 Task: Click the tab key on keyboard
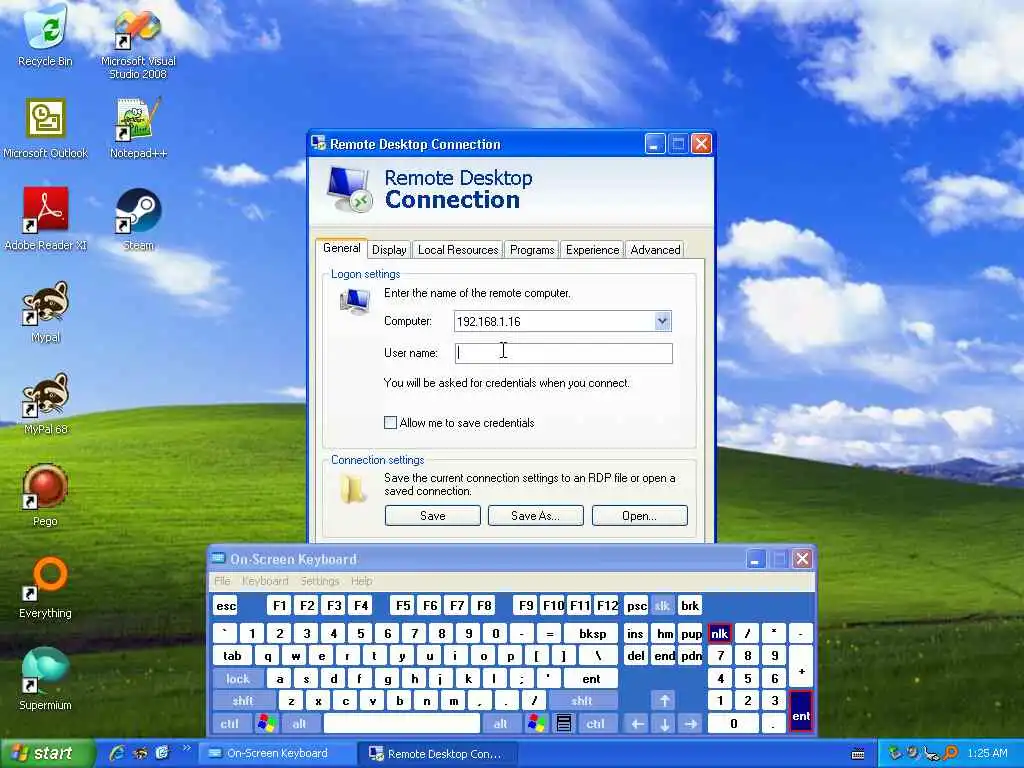(x=232, y=656)
